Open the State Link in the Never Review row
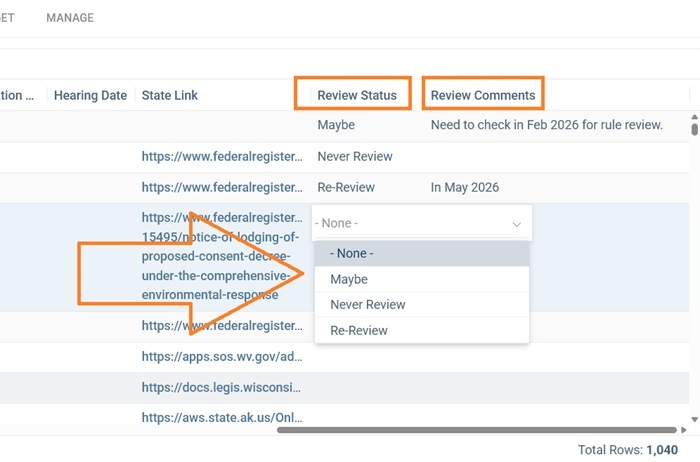This screenshot has height=462, width=700. (x=221, y=157)
